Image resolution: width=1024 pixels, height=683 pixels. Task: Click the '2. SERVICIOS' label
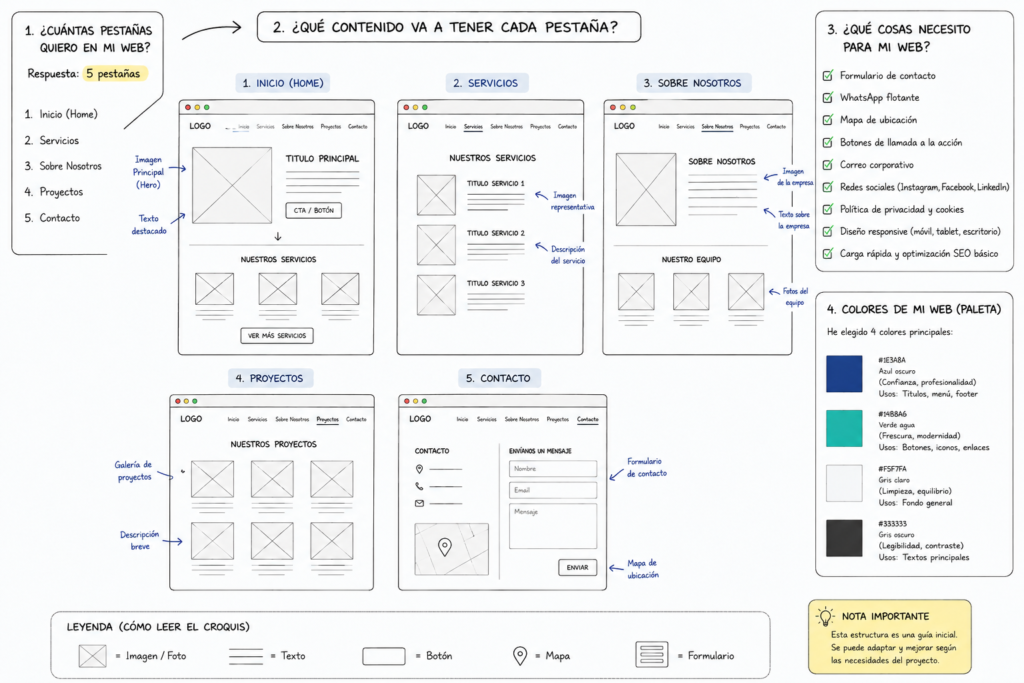[x=487, y=83]
